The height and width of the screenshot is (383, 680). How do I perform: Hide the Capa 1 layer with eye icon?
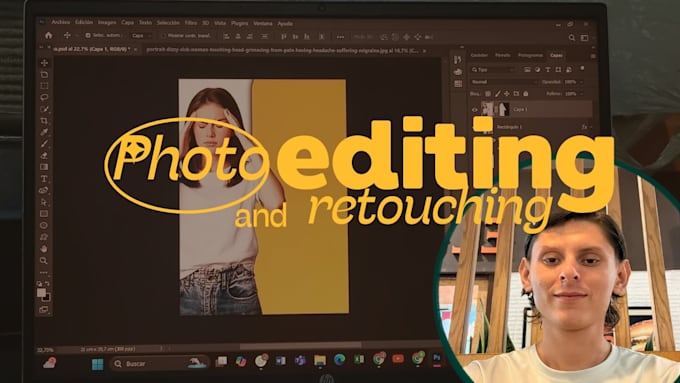(474, 110)
